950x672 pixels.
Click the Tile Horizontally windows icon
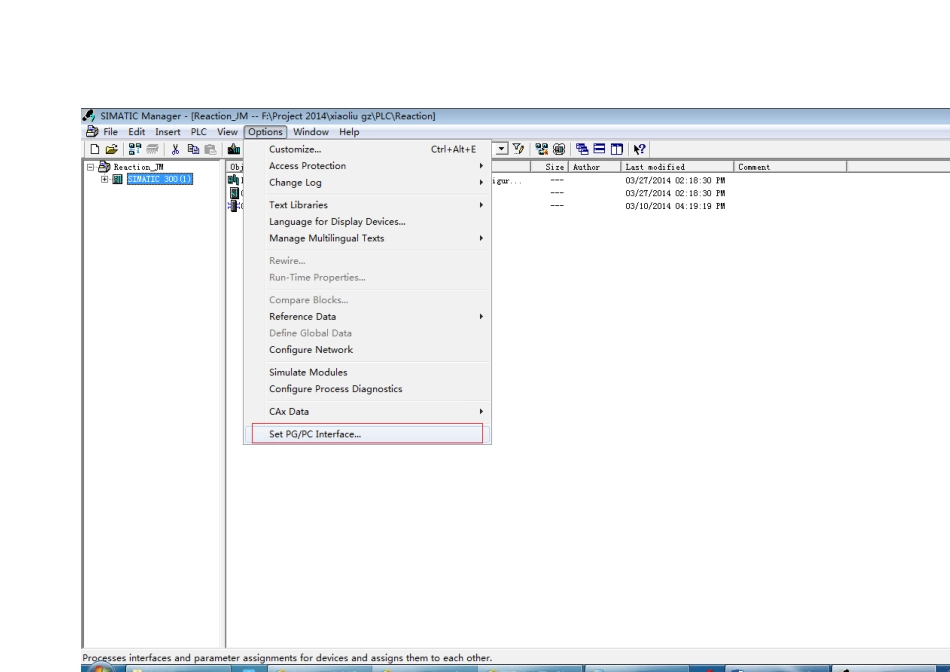point(597,149)
